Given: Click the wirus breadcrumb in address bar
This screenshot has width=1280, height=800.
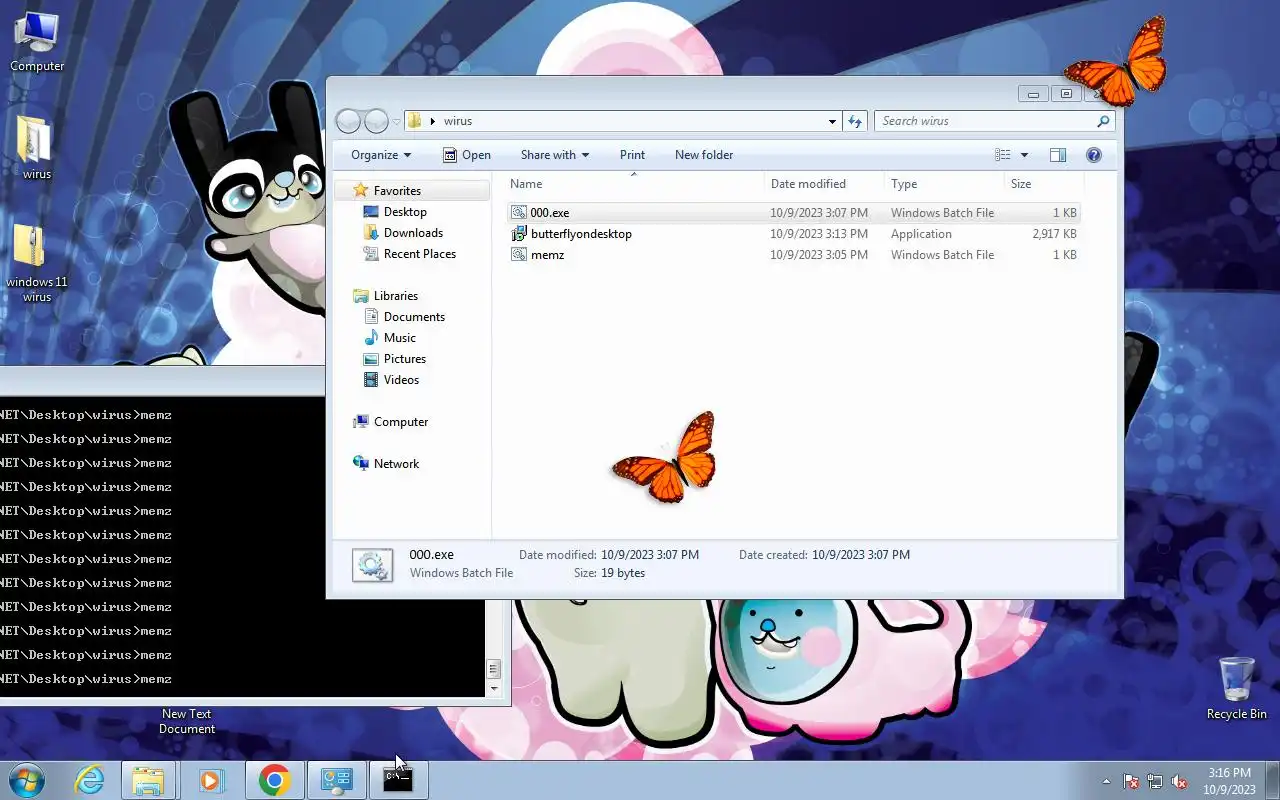Looking at the screenshot, I should [x=458, y=122].
